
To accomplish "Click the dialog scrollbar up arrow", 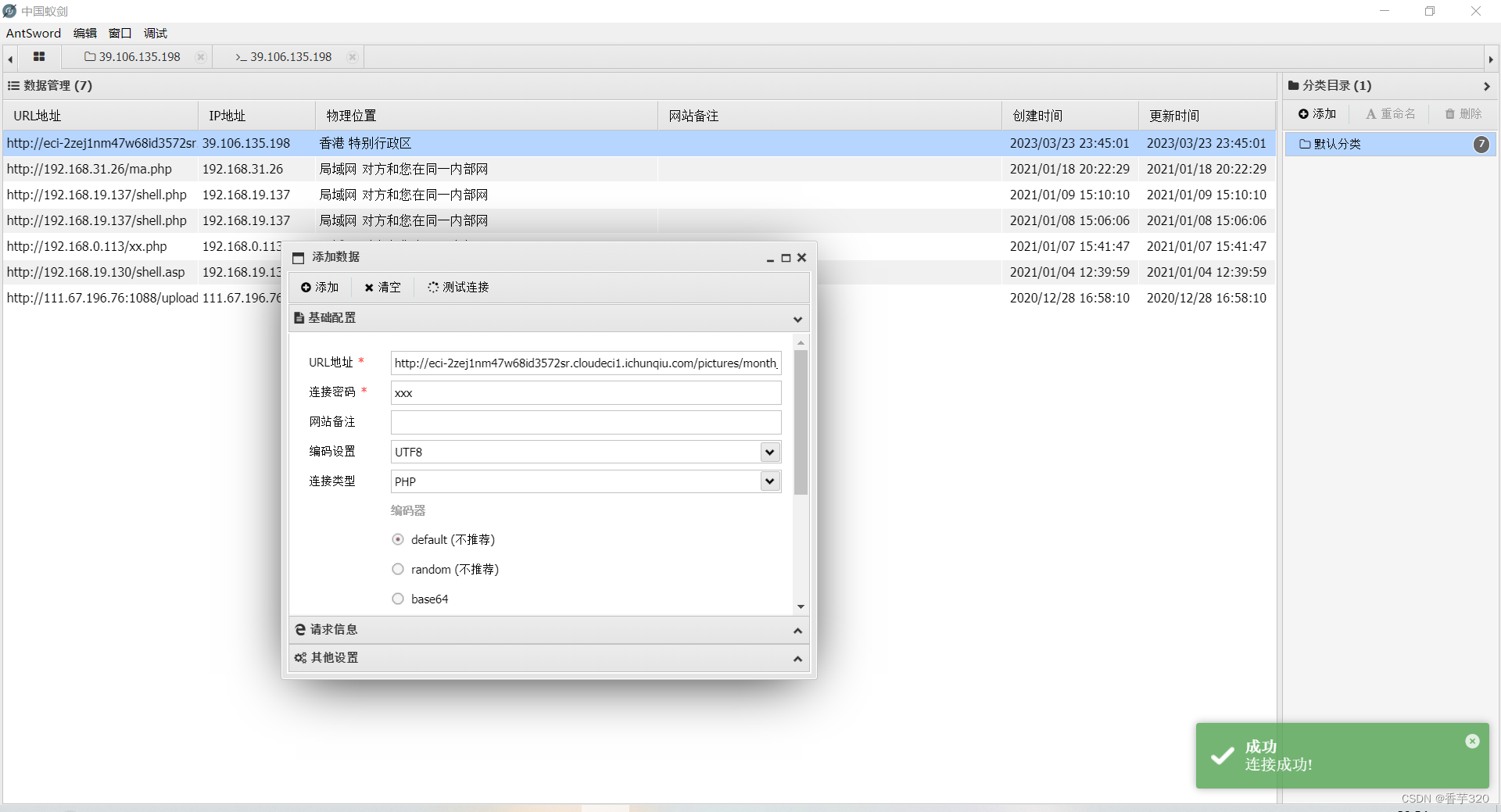I will (x=801, y=343).
